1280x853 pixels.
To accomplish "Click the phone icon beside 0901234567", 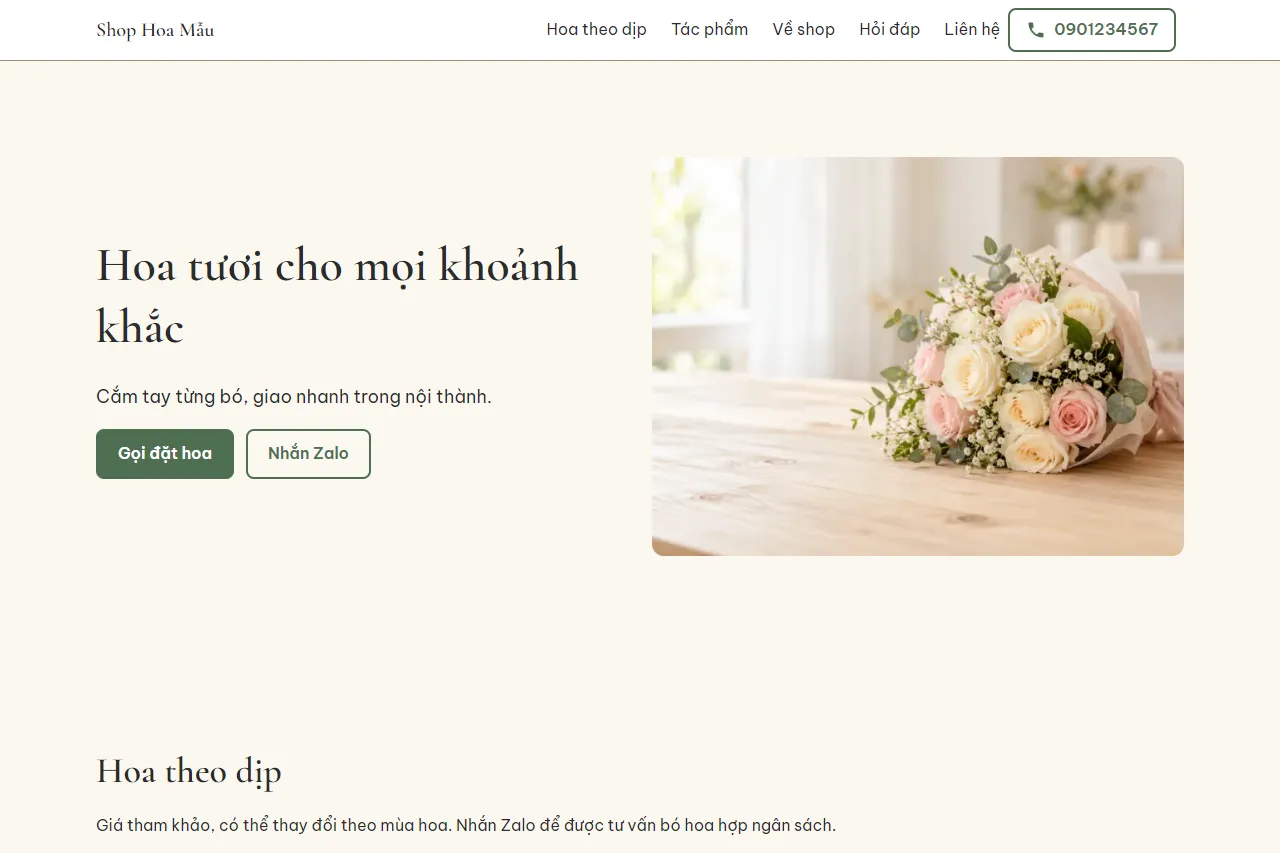I will coord(1036,30).
